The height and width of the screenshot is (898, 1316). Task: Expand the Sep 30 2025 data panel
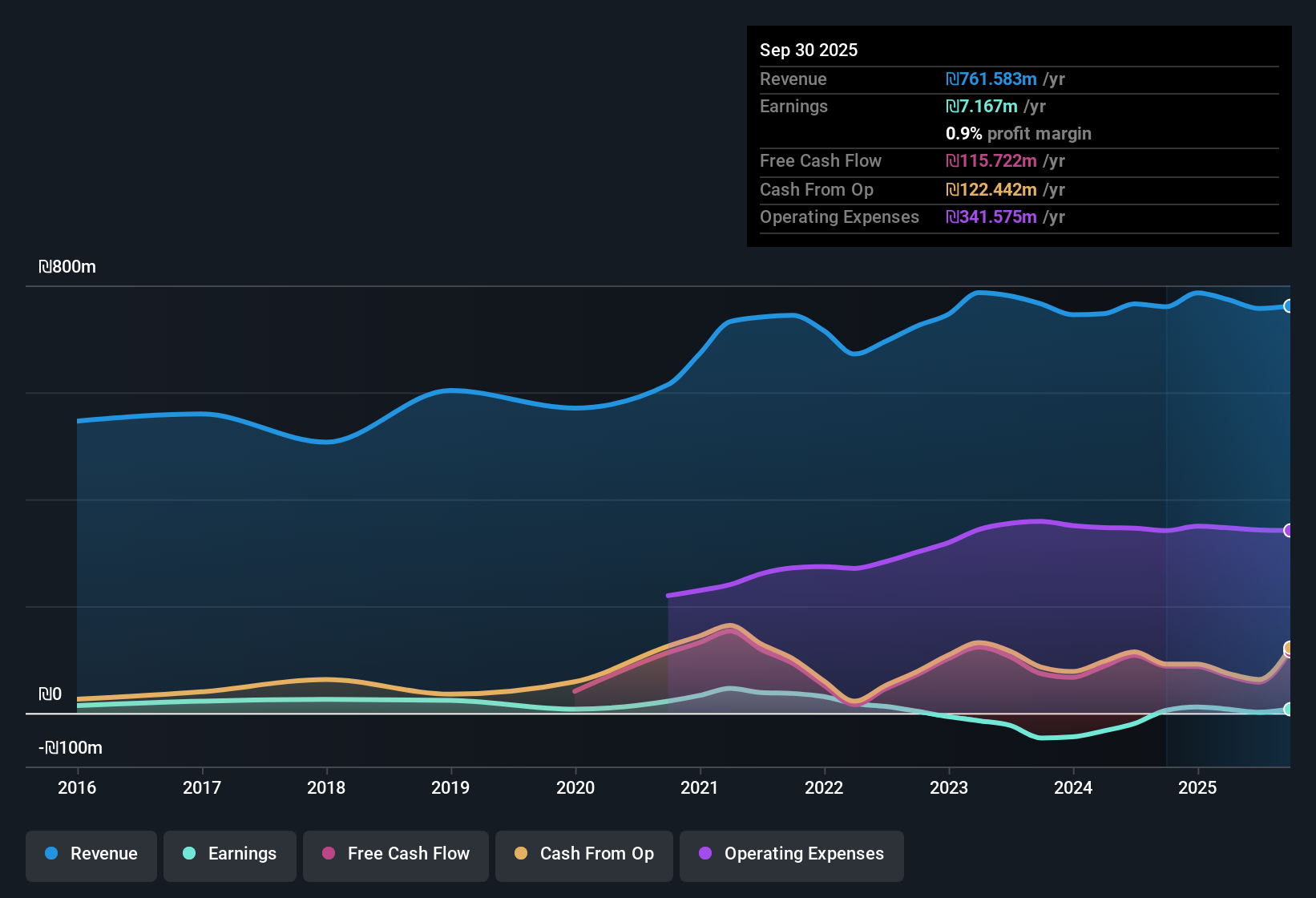point(809,50)
